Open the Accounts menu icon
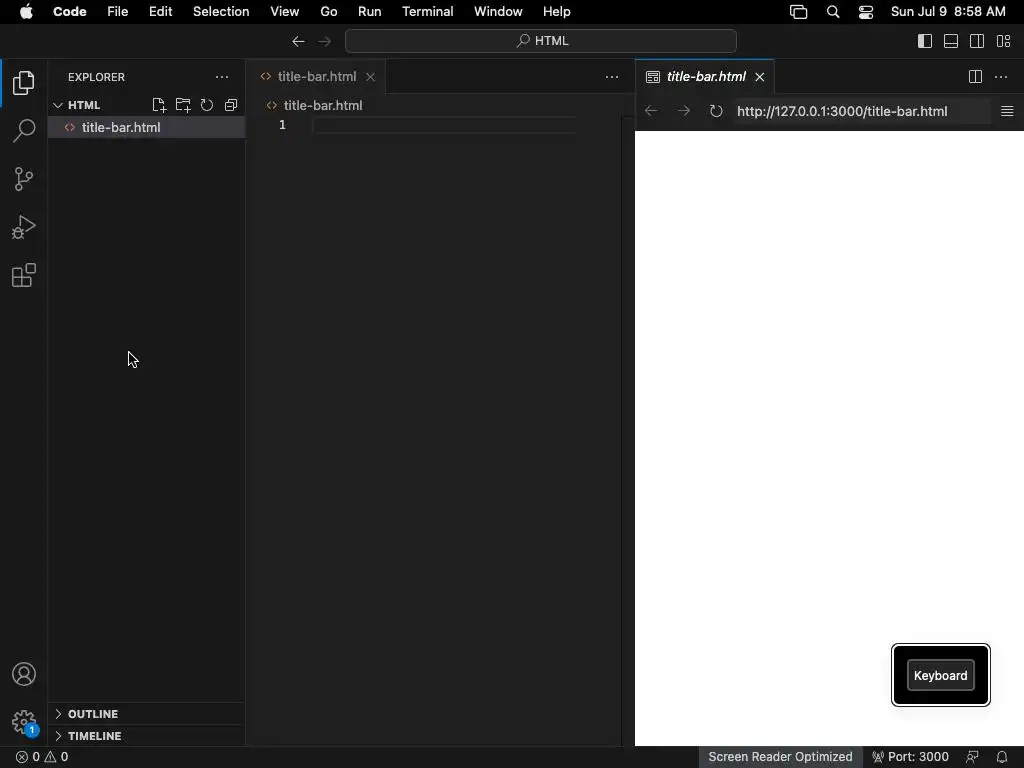The height and width of the screenshot is (768, 1024). point(24,675)
